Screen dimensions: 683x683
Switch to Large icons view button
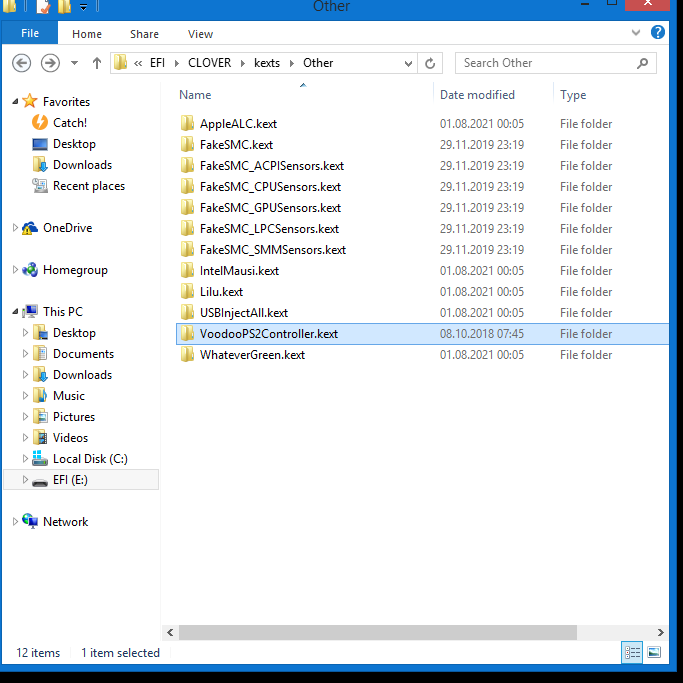654,653
